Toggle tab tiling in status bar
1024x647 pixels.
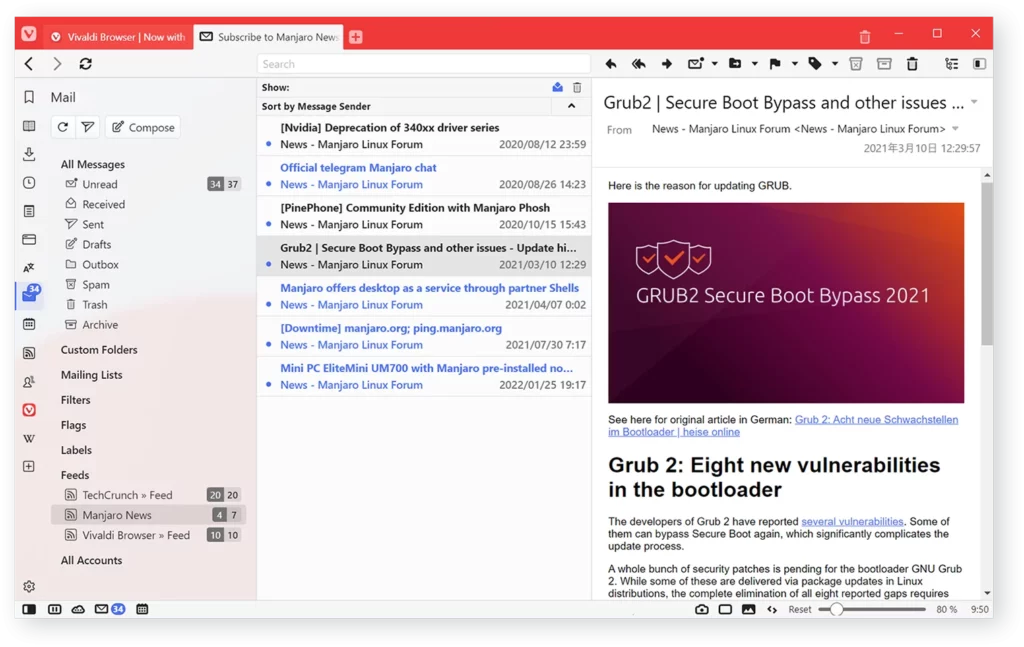[55, 610]
